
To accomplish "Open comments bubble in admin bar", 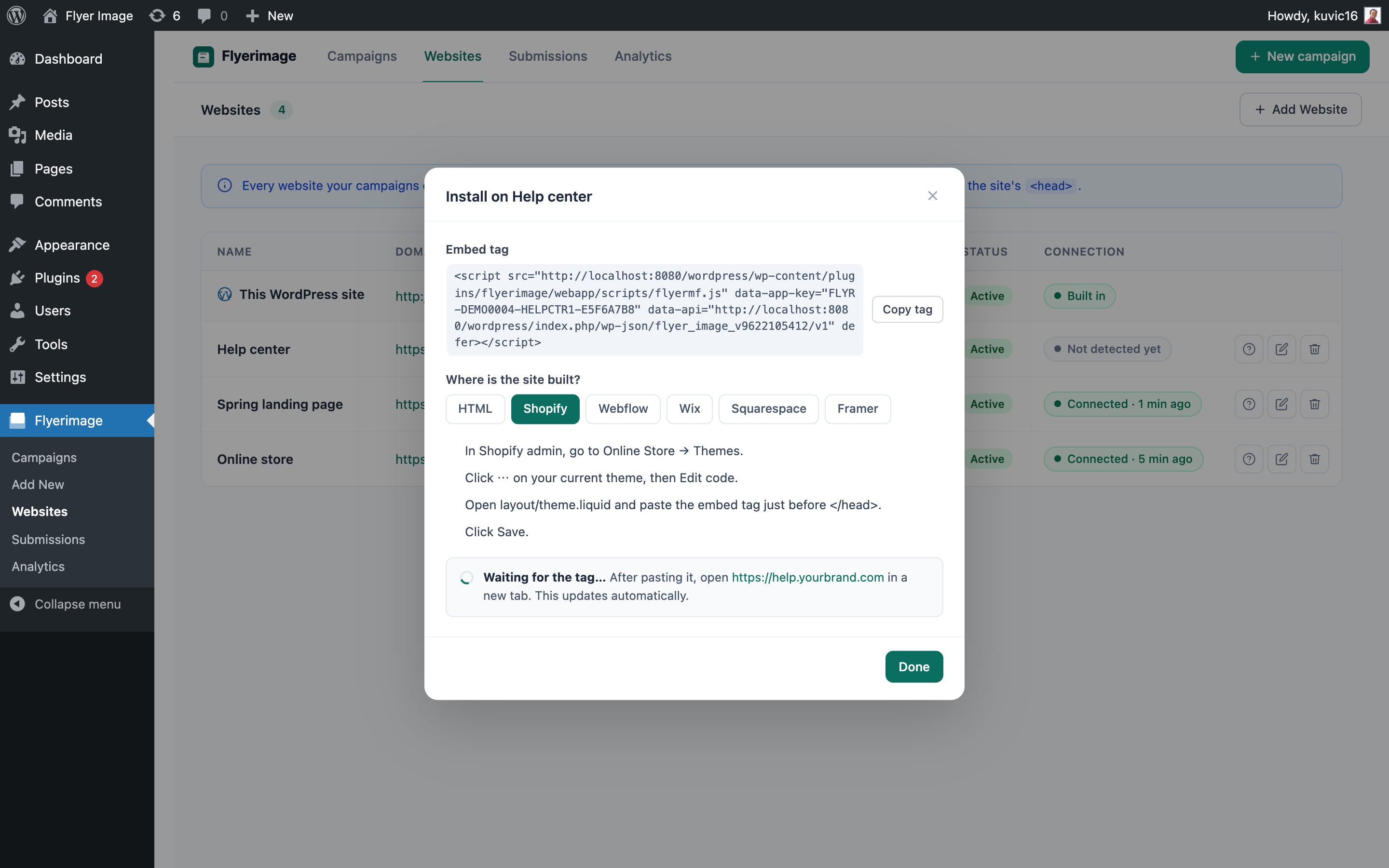I will pos(212,15).
